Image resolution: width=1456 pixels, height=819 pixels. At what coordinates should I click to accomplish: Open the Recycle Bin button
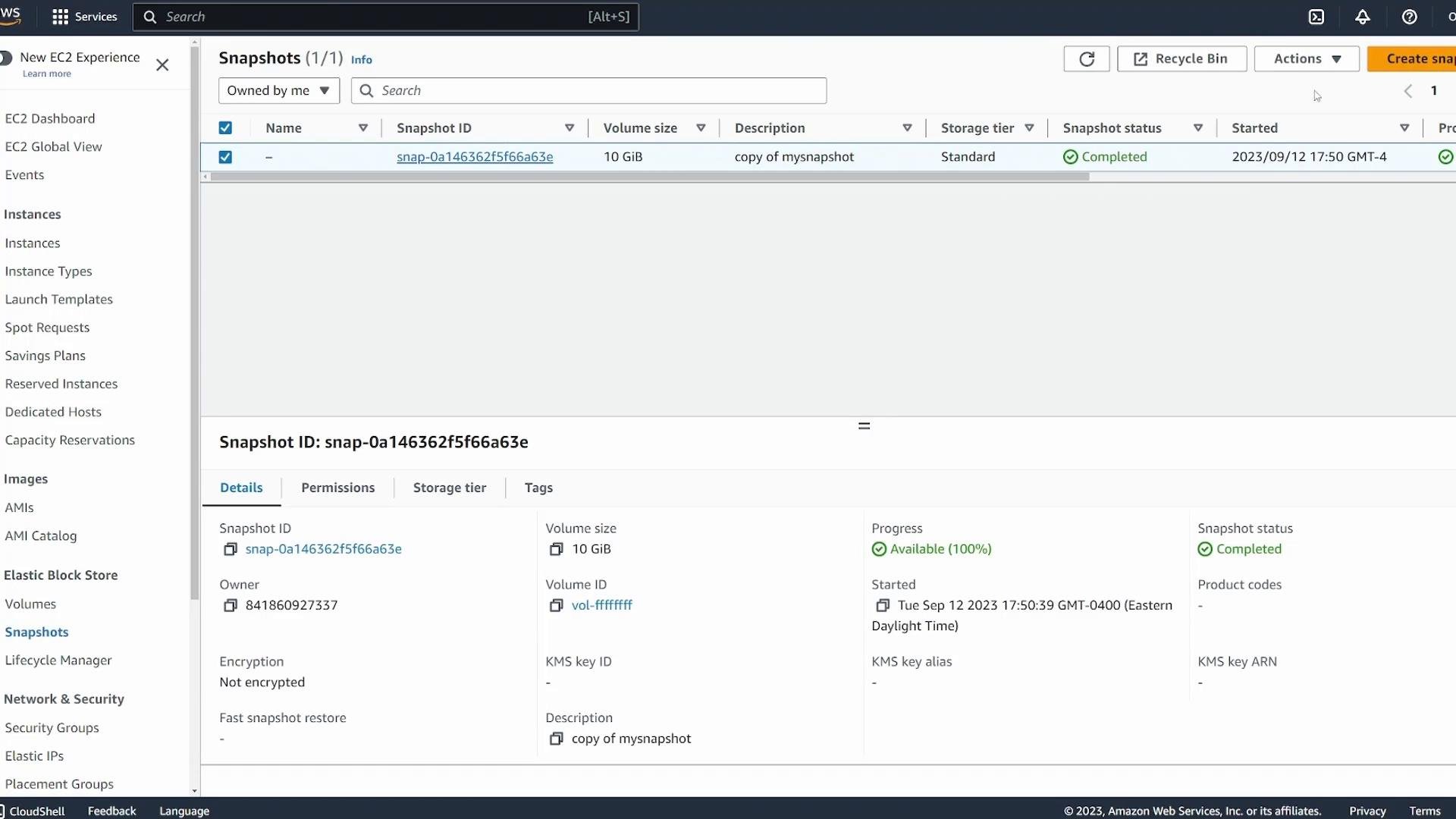click(1181, 59)
